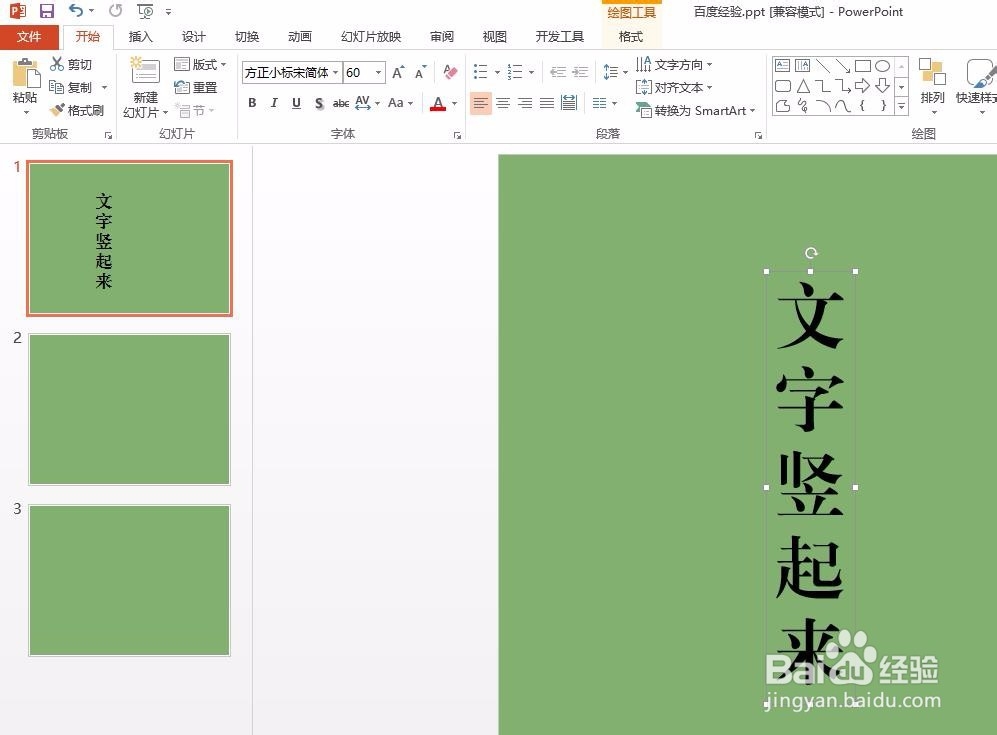Open the 设计 ribbon tab

(x=193, y=36)
